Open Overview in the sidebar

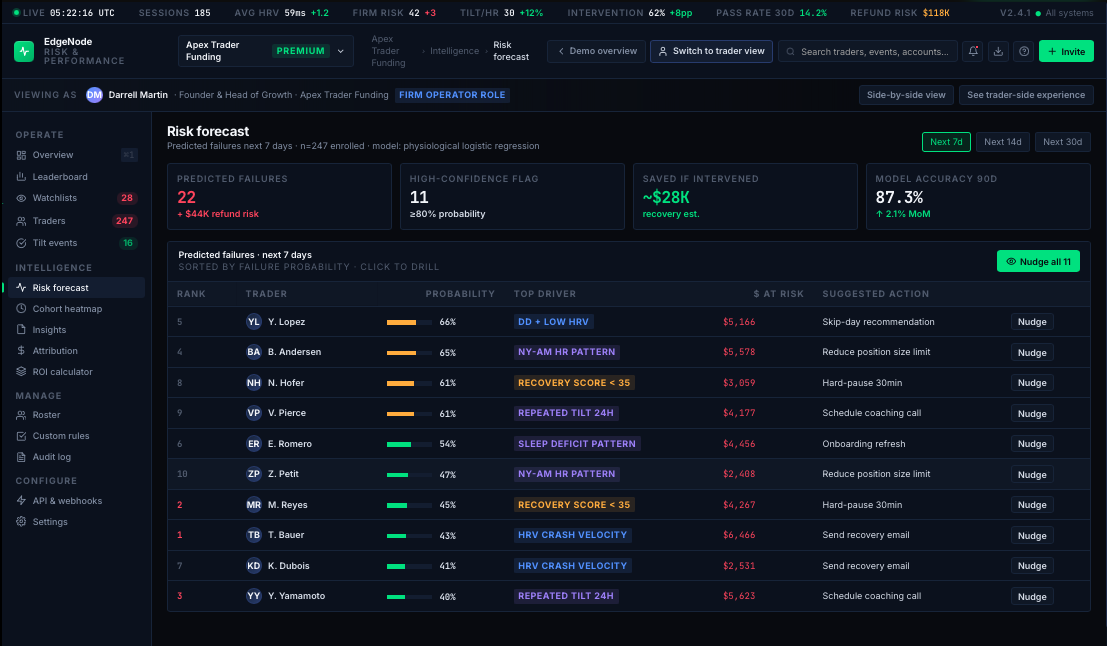point(76,155)
